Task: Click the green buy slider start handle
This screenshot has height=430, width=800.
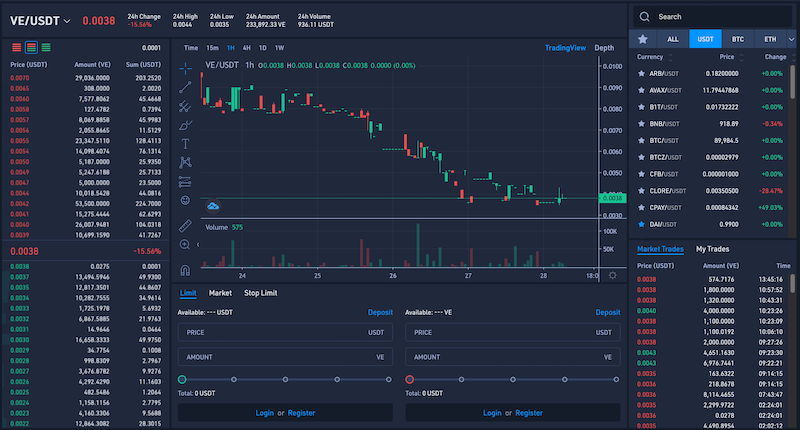Action: pos(182,380)
